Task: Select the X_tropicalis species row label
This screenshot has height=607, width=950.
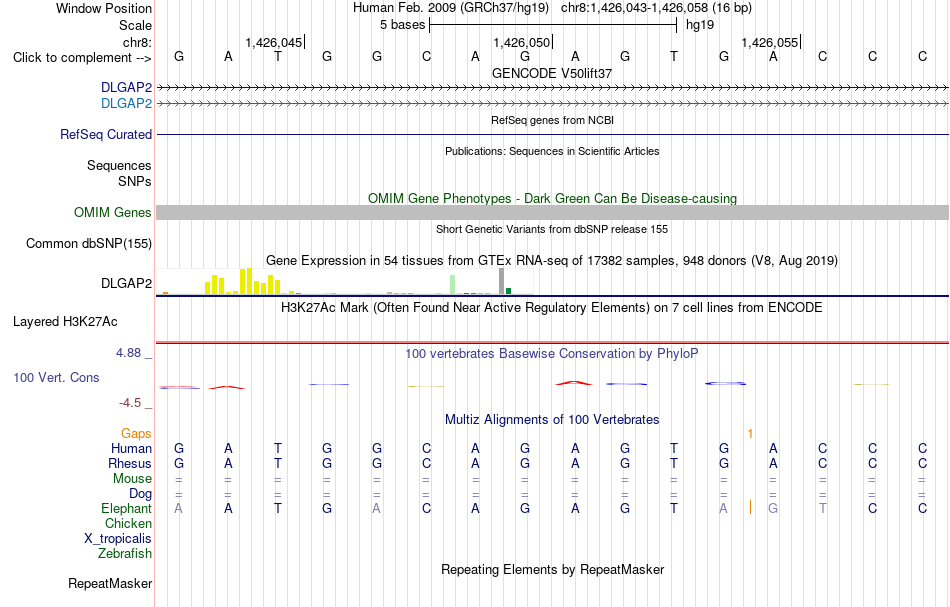Action: tap(118, 539)
